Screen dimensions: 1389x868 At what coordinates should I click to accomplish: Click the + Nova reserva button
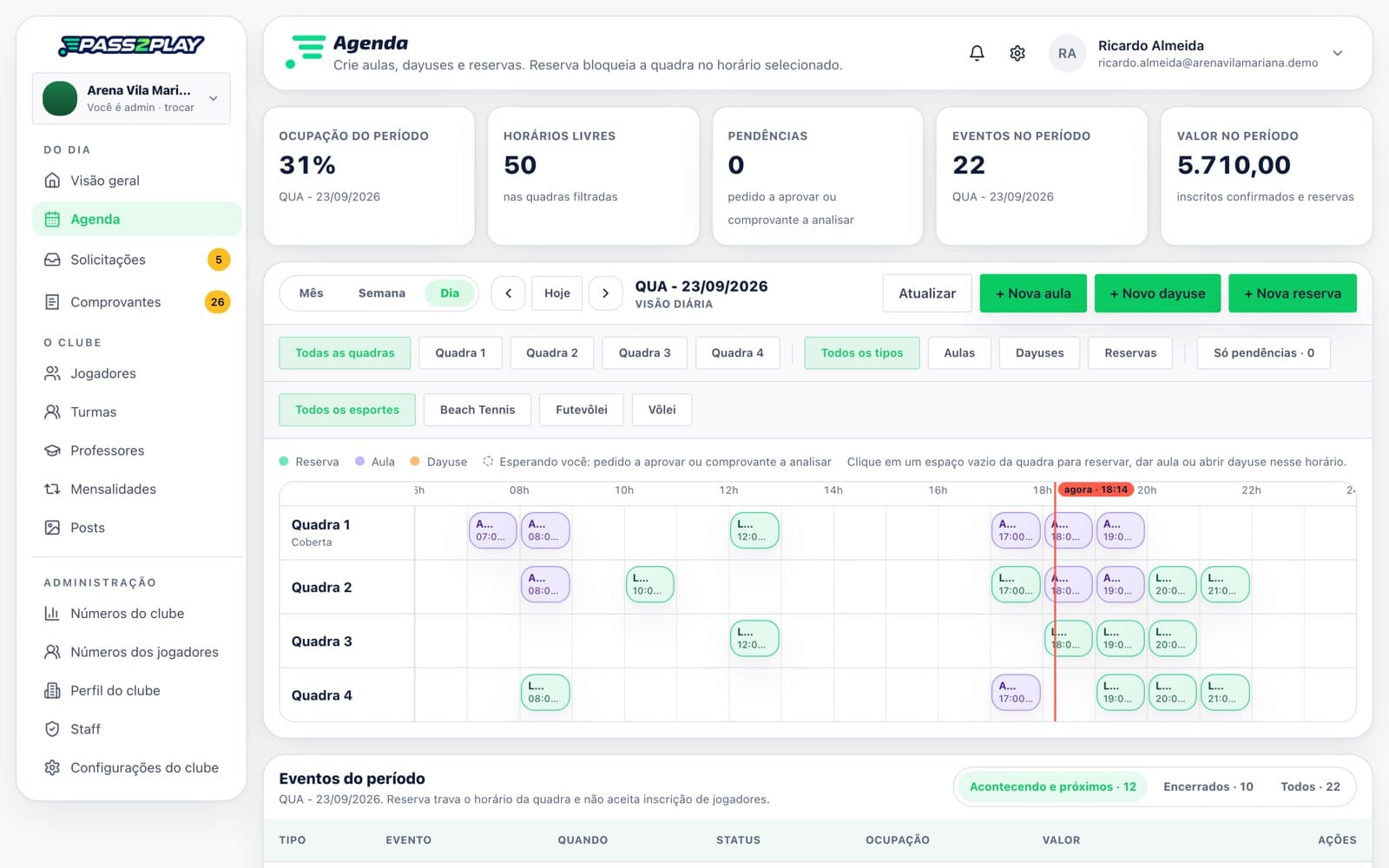(x=1293, y=293)
